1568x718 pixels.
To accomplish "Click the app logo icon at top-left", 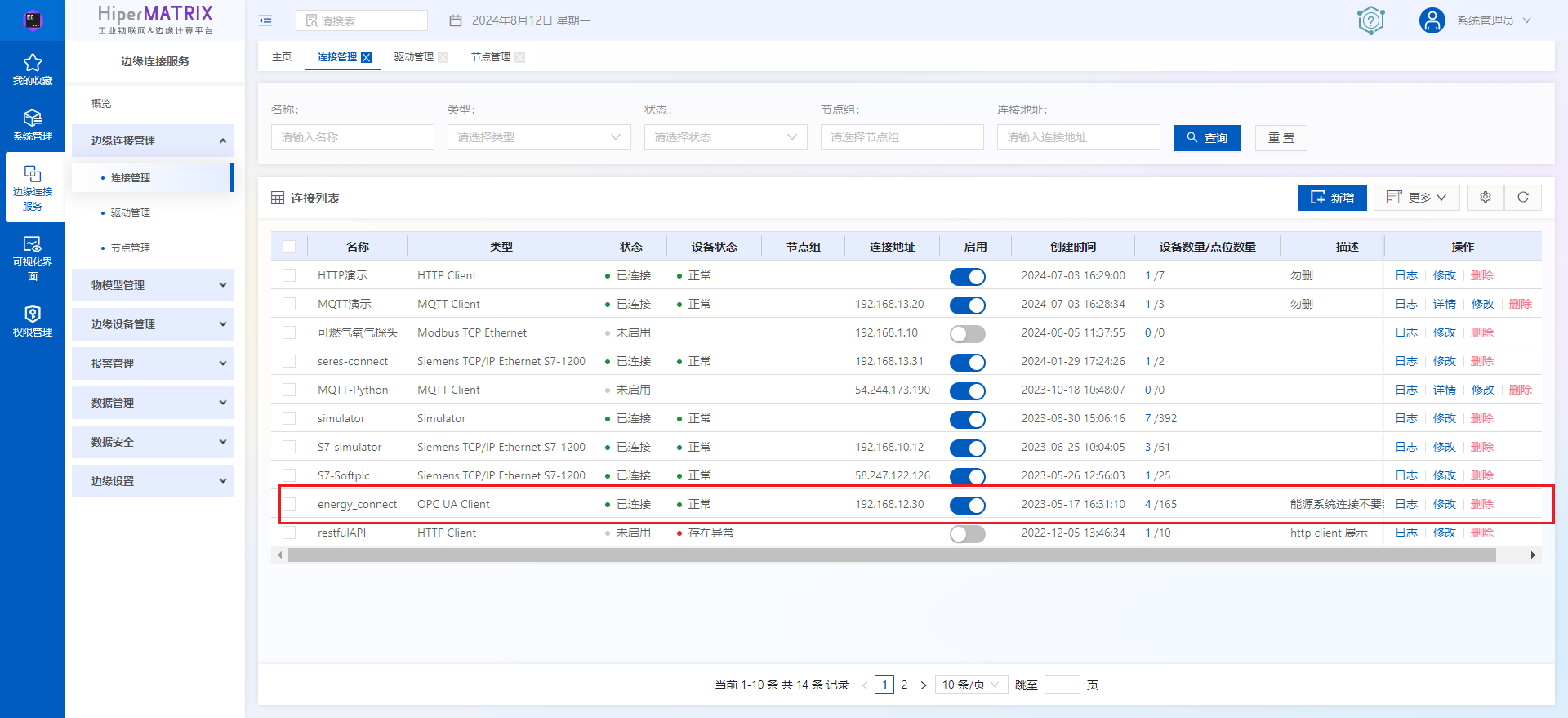I will [x=33, y=20].
